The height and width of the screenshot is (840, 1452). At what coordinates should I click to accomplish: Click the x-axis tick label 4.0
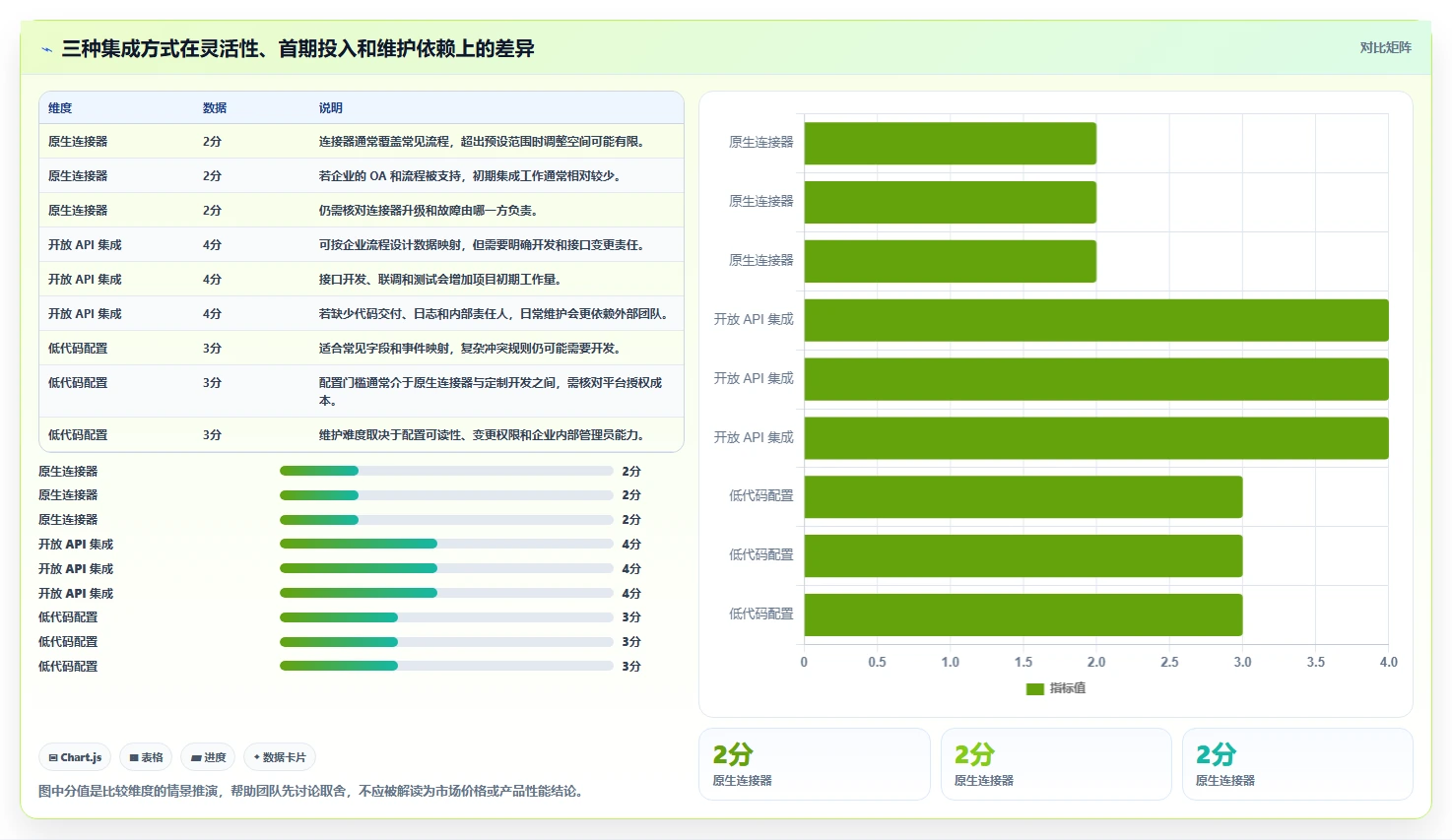tap(1388, 663)
